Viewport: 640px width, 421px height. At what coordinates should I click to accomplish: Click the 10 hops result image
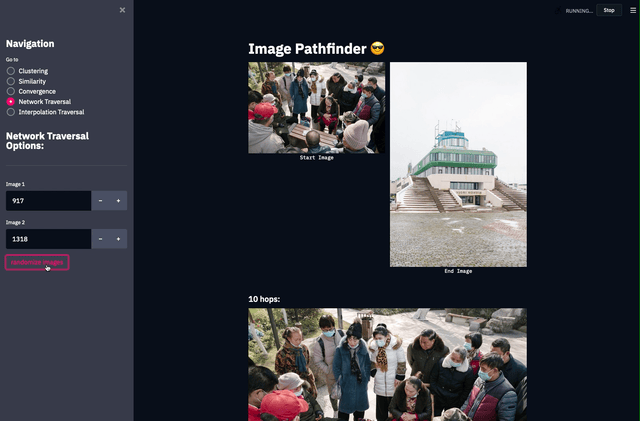(387, 364)
